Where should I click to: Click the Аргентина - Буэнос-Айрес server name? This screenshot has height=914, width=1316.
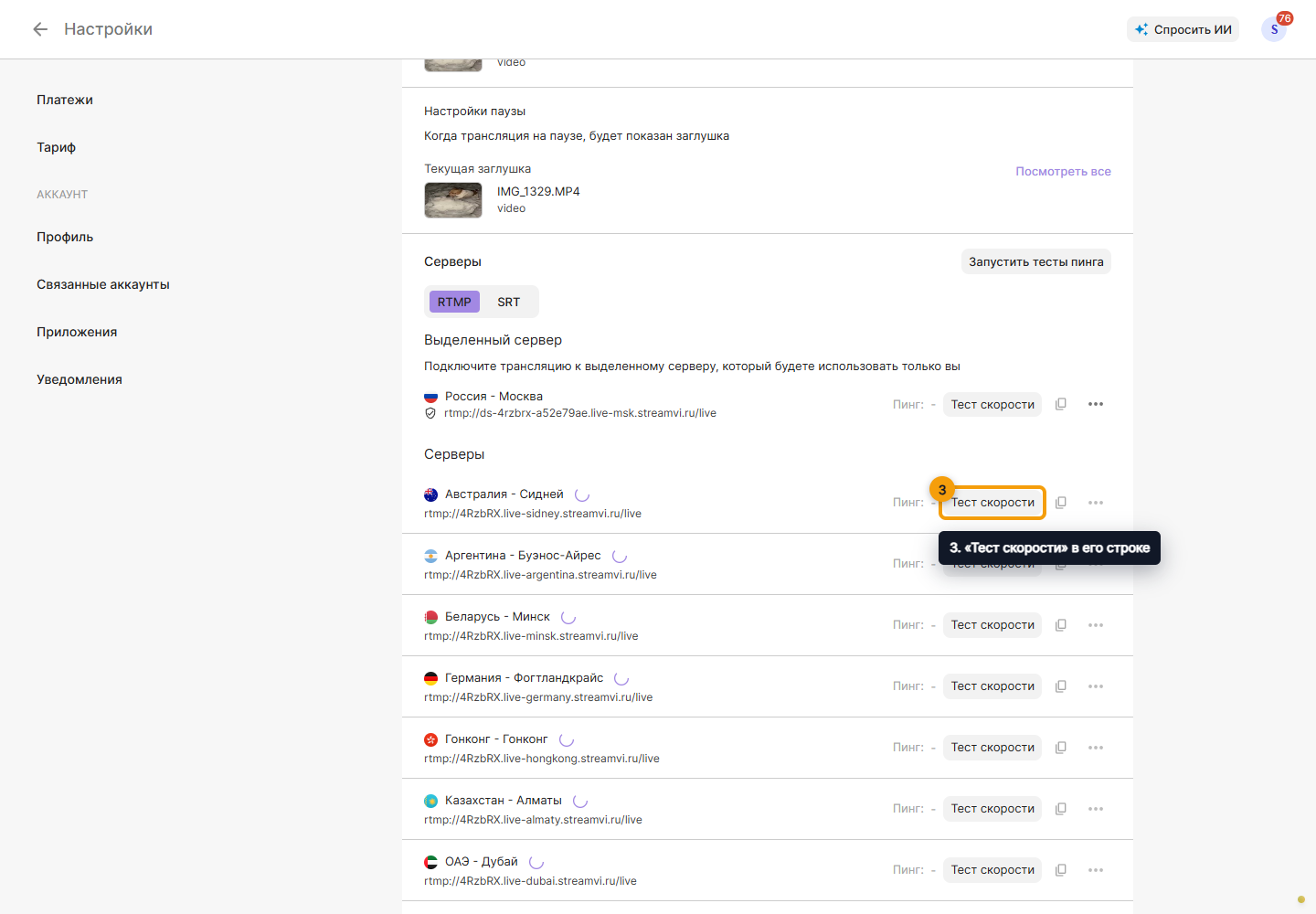523,556
